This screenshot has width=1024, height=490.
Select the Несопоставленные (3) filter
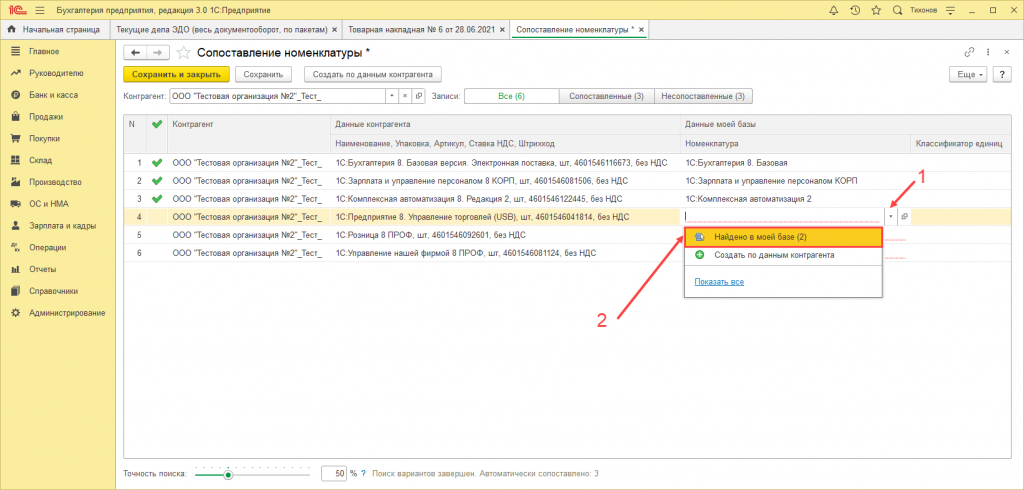click(703, 96)
